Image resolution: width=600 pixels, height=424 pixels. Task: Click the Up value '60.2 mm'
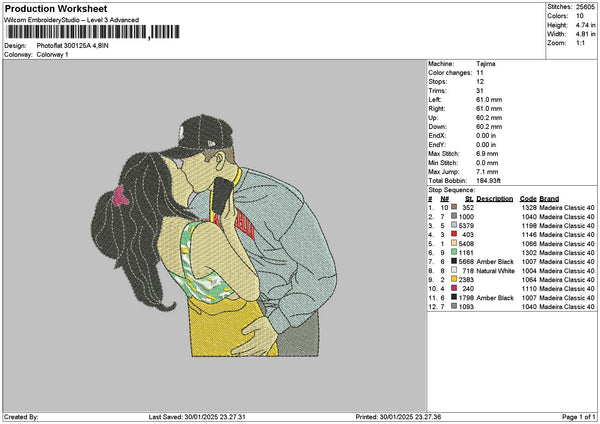pos(489,118)
